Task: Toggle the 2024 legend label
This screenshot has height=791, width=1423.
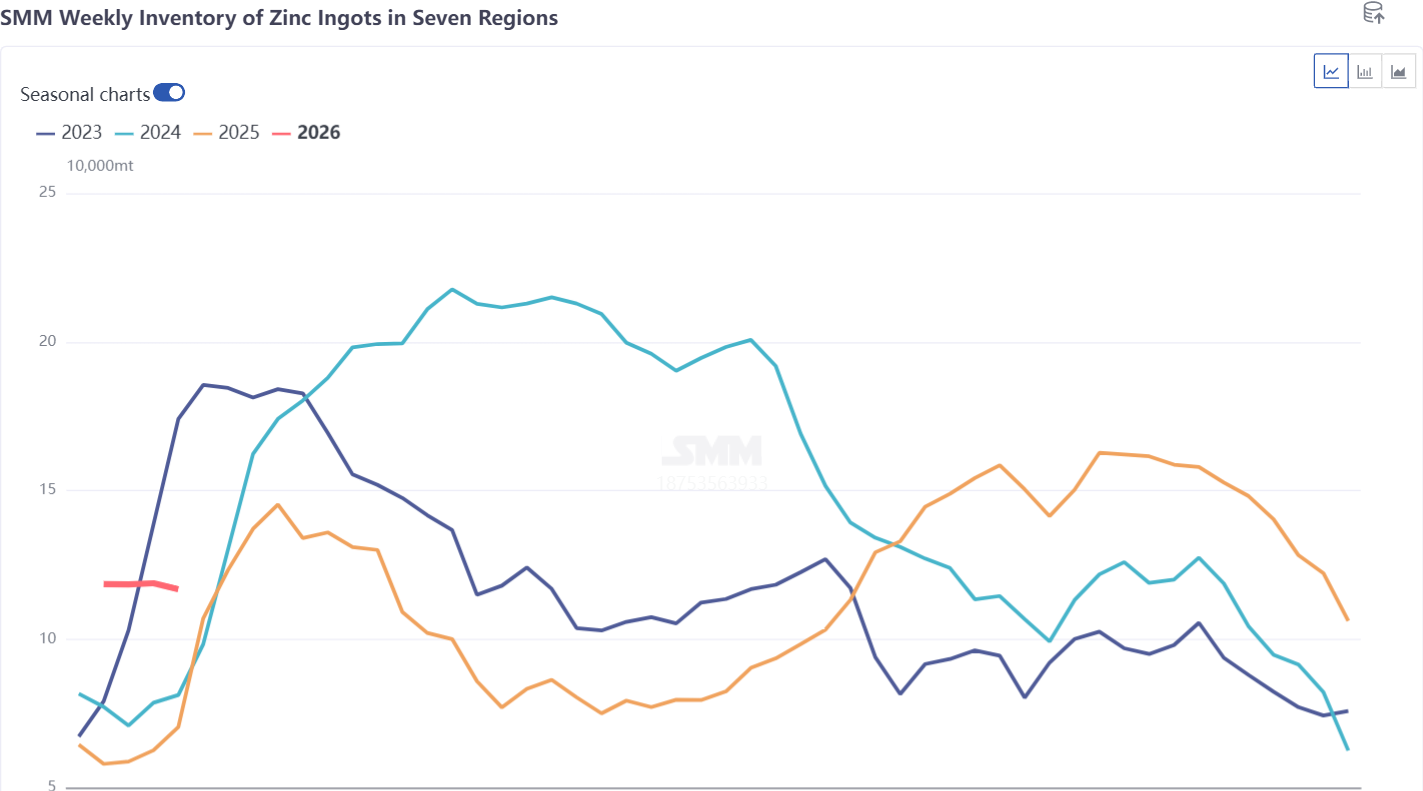Action: click(x=160, y=132)
